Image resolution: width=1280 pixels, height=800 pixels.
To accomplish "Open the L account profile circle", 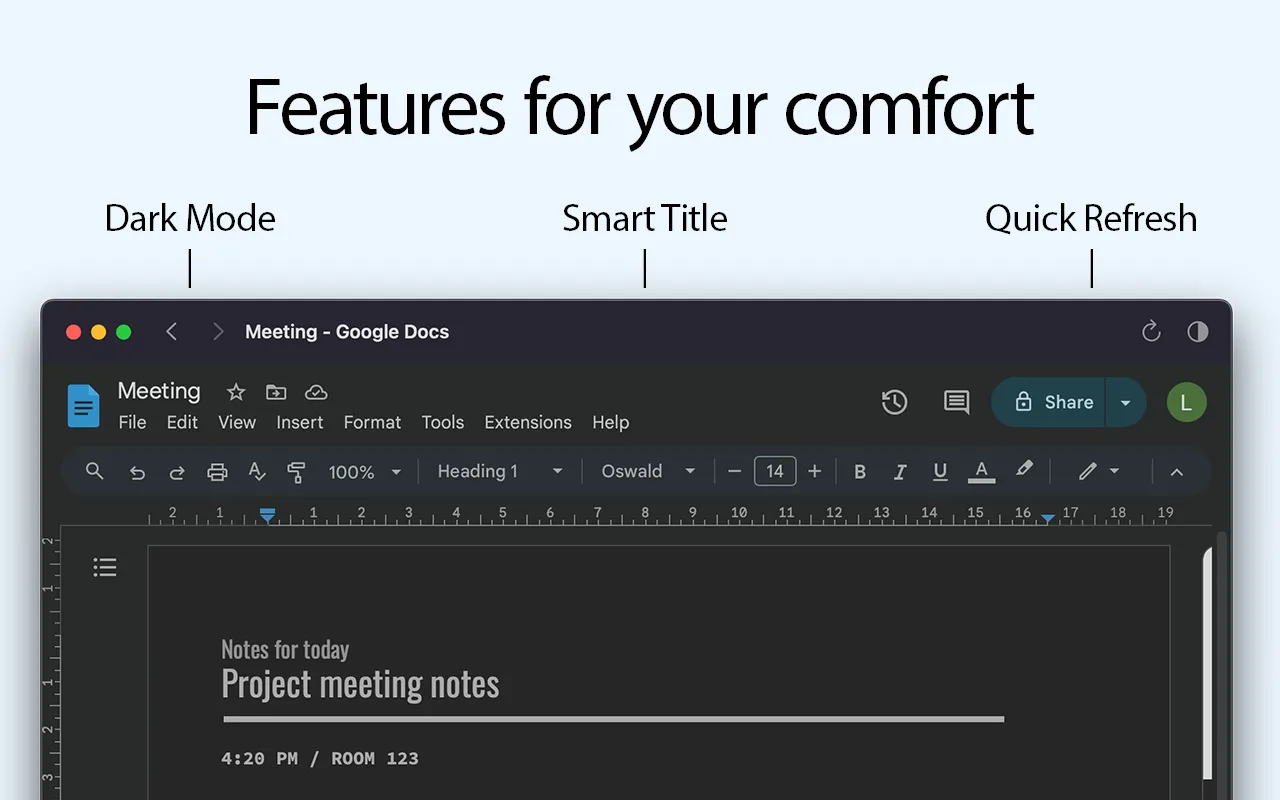I will (x=1186, y=402).
